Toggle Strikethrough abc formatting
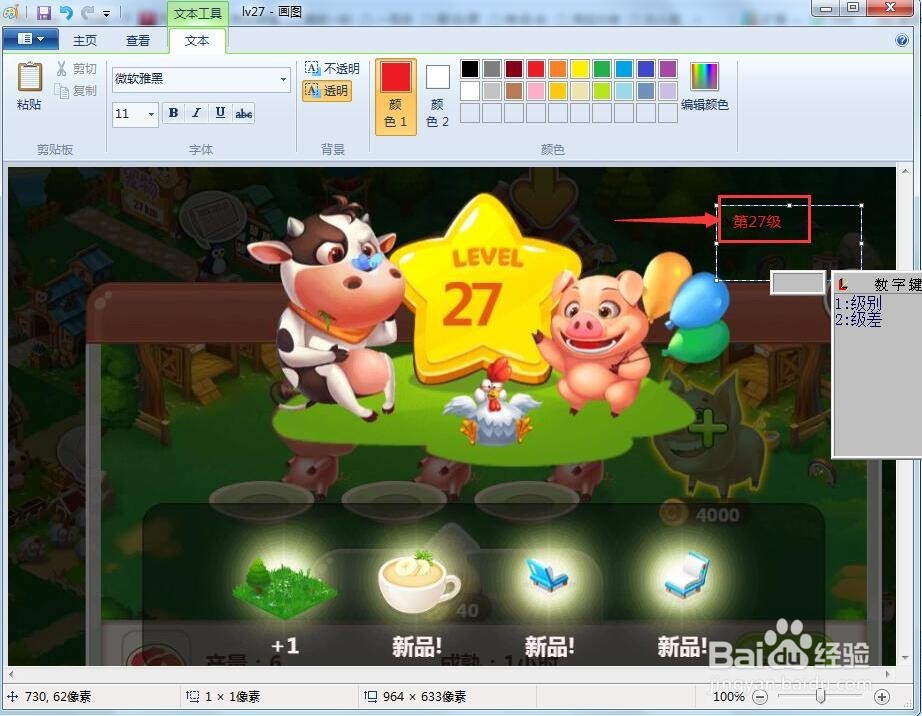 [x=243, y=113]
